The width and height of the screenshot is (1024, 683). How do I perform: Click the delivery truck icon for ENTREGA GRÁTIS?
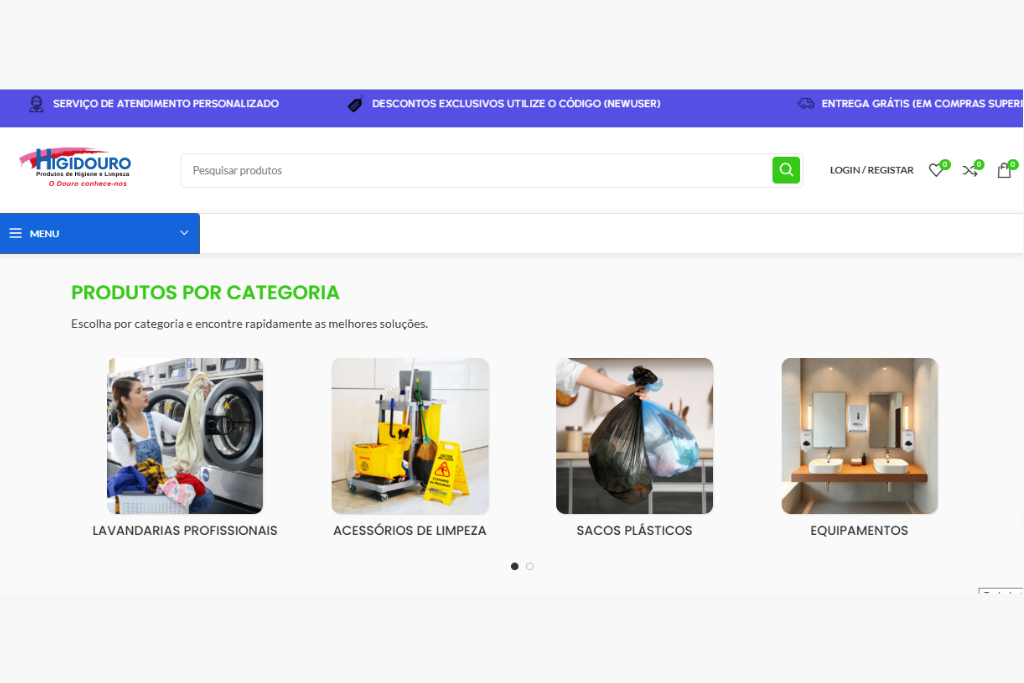(805, 104)
